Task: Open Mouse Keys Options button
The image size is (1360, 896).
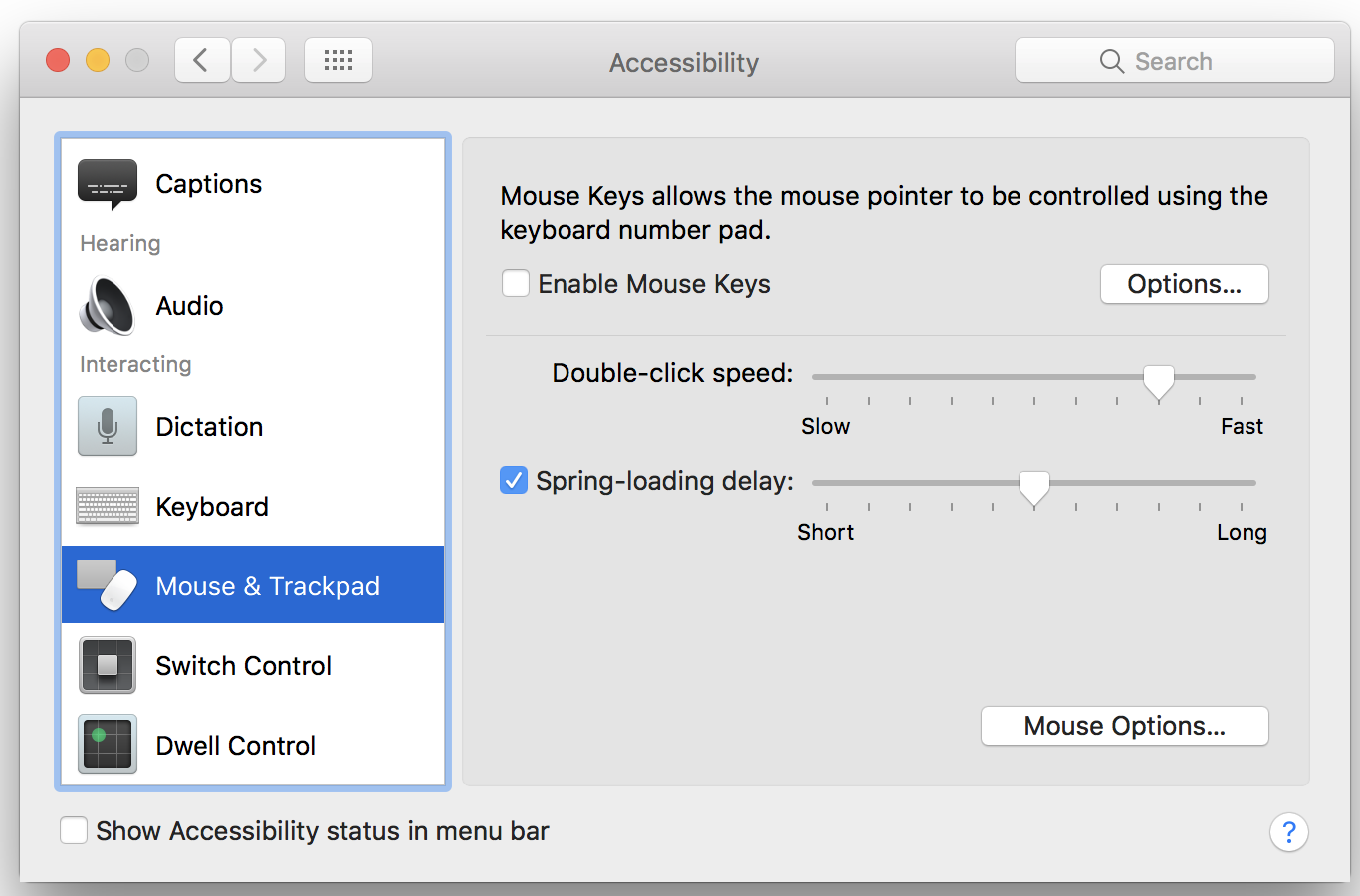Action: (x=1184, y=284)
